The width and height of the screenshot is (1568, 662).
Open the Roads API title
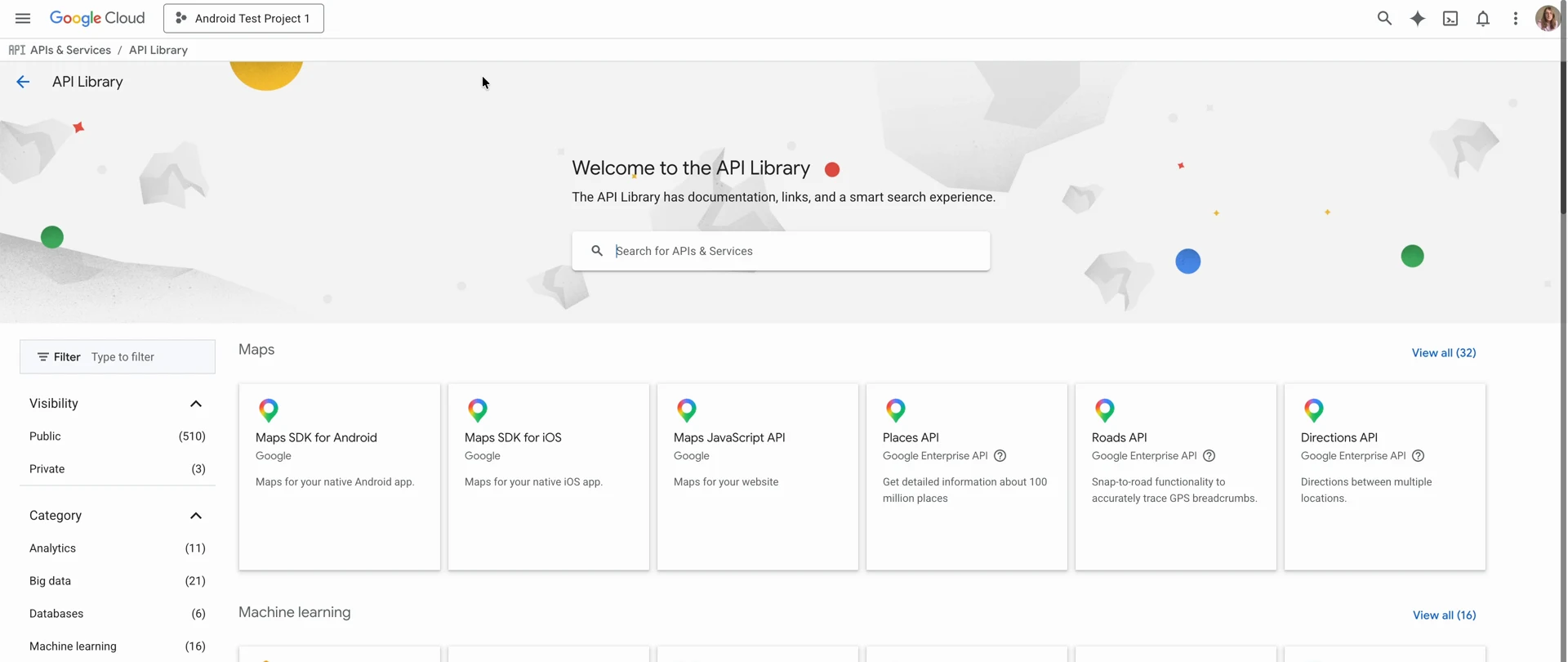(1119, 437)
